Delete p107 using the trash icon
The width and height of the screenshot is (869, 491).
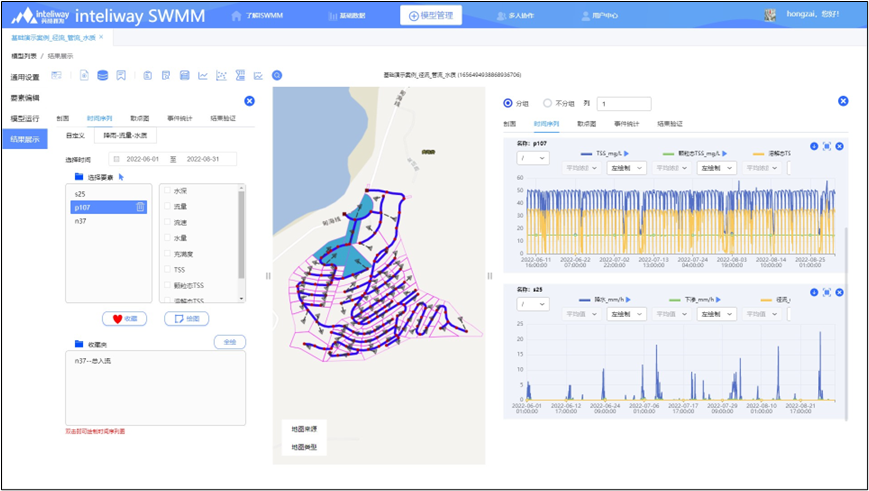[141, 207]
